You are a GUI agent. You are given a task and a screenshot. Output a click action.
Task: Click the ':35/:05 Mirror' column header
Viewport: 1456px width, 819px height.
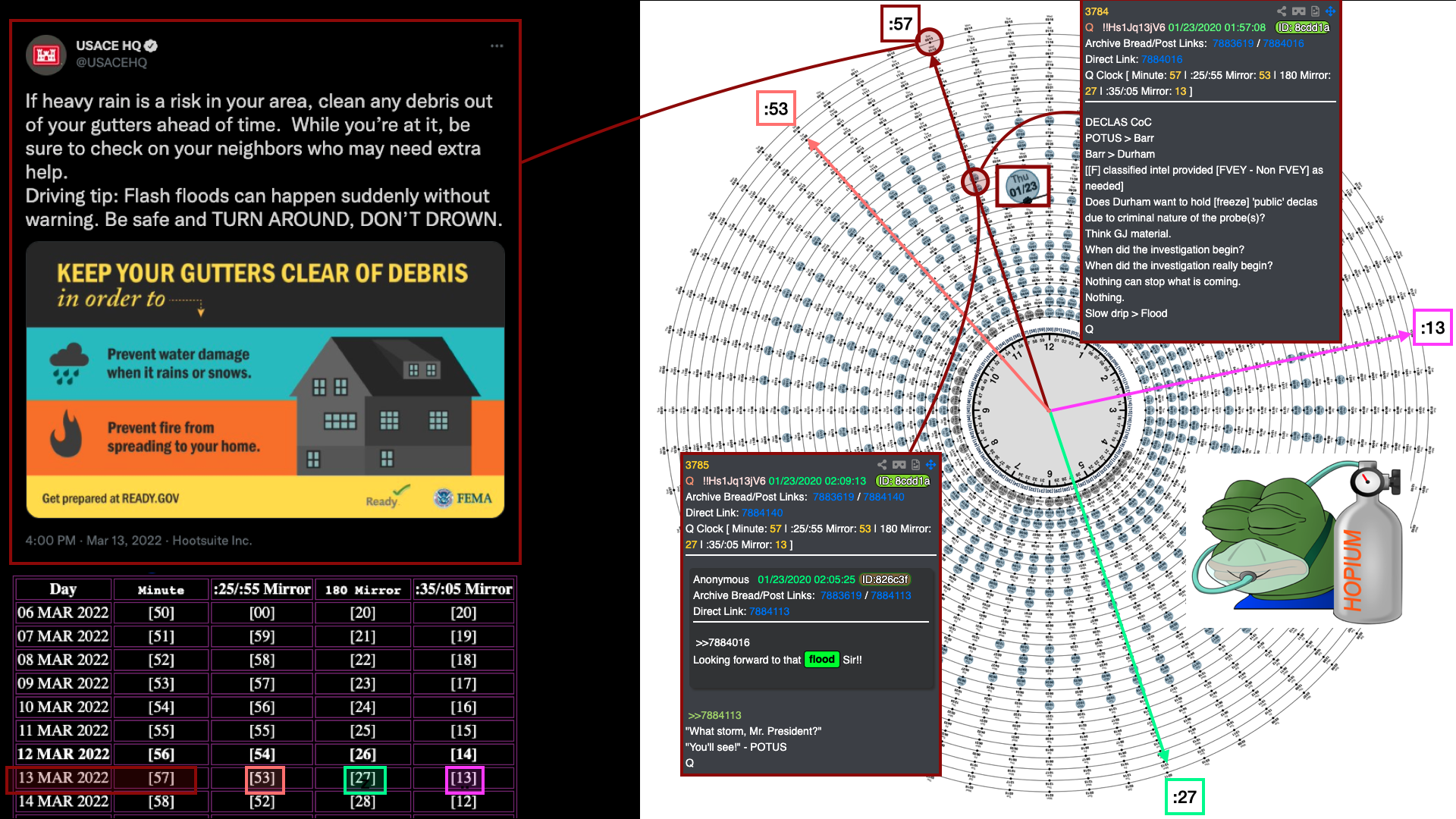pos(463,589)
